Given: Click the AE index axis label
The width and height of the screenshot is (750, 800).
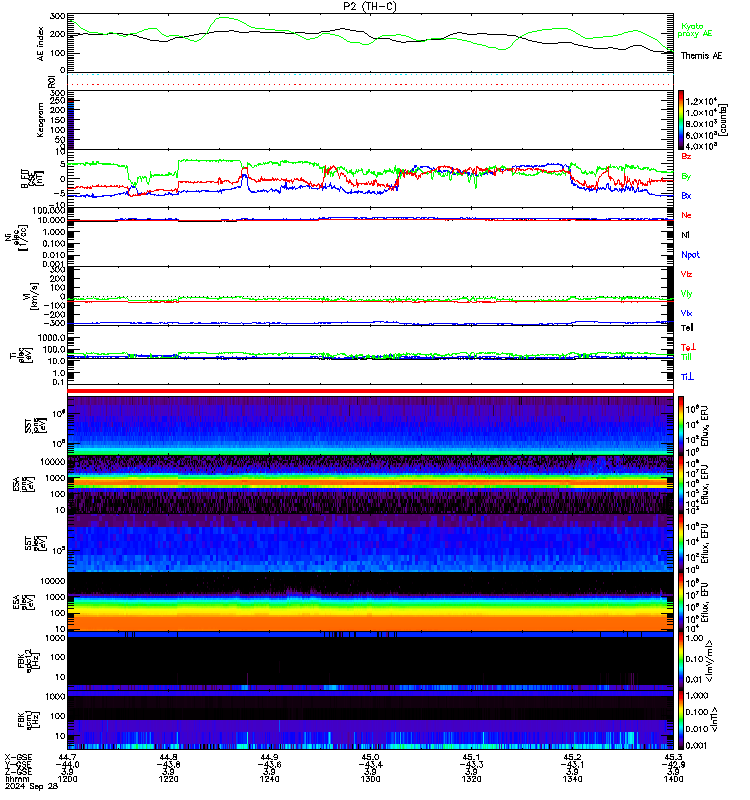Looking at the screenshot, I should pyautogui.click(x=41, y=44).
